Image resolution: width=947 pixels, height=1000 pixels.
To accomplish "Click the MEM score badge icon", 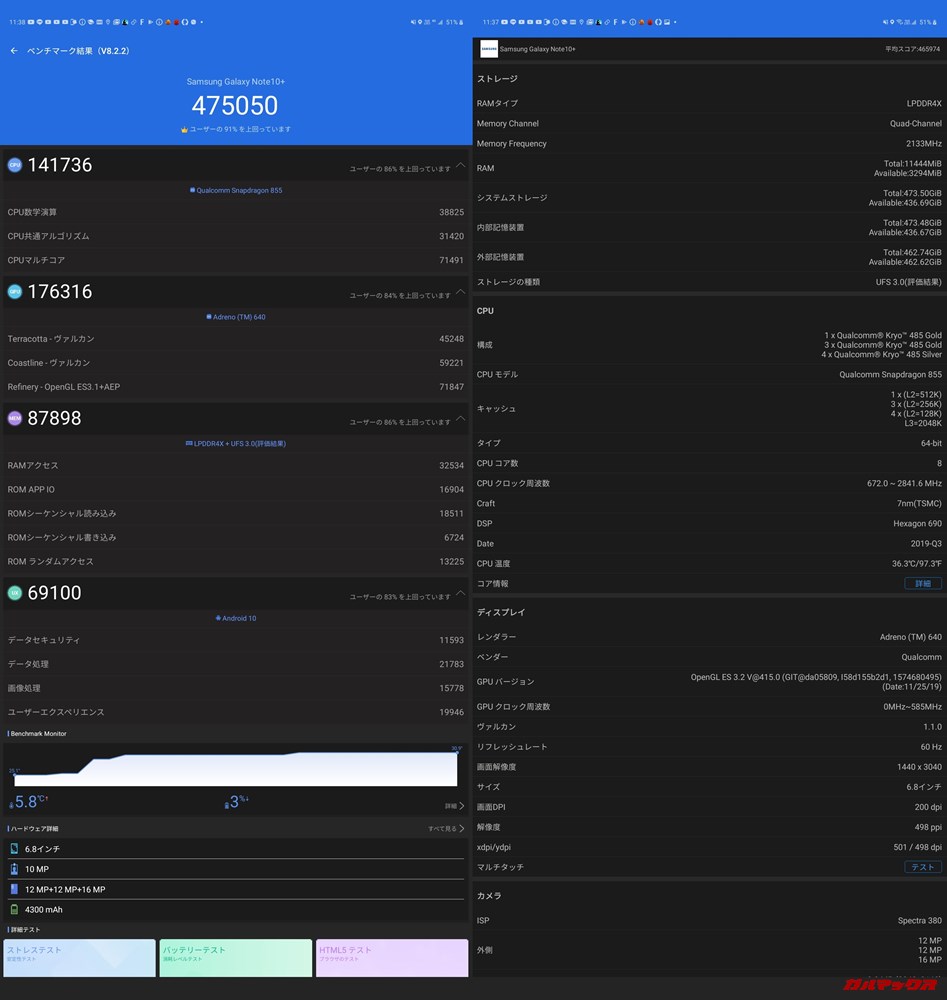I will [14, 418].
